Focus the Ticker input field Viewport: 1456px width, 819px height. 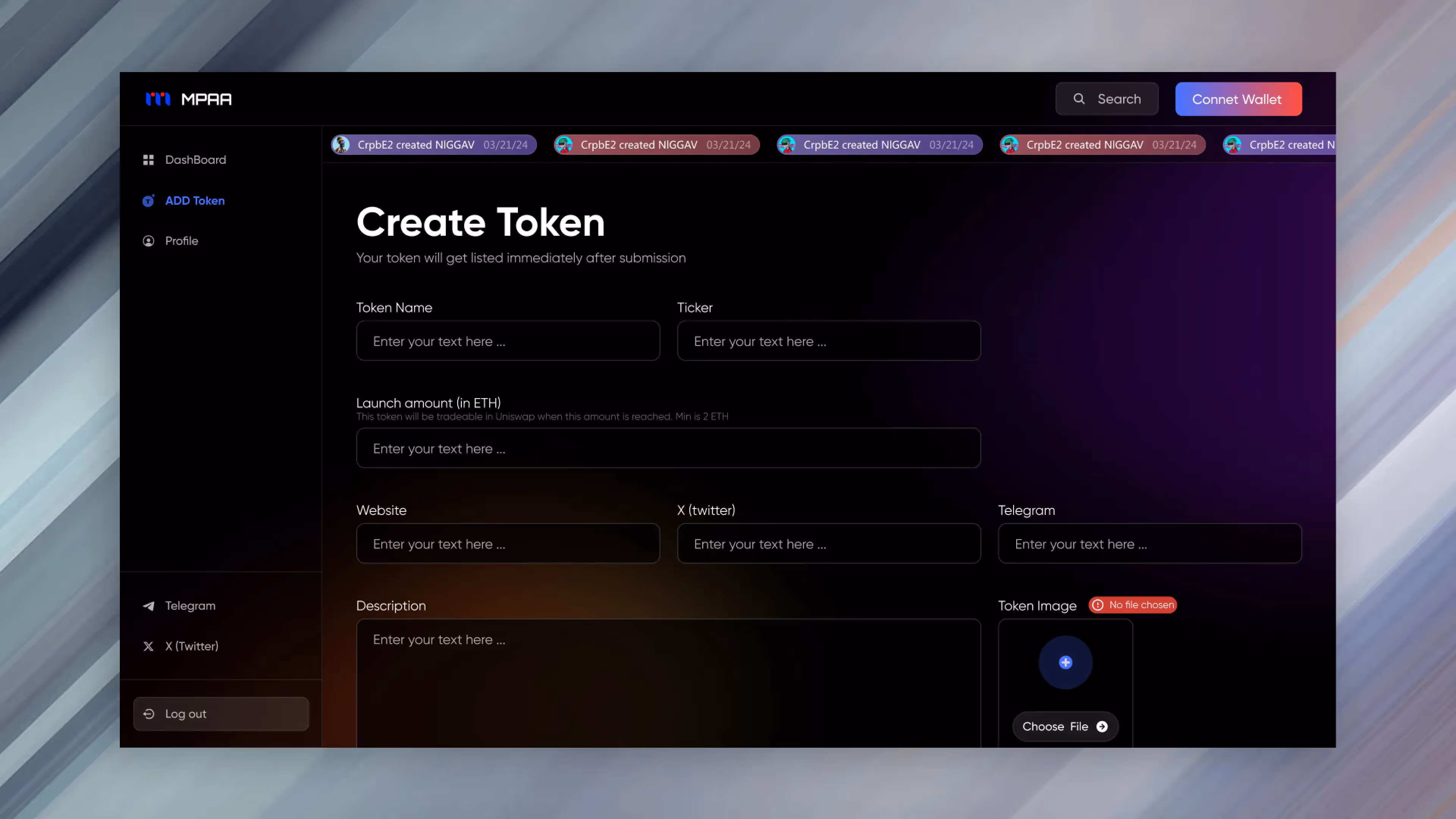point(828,341)
